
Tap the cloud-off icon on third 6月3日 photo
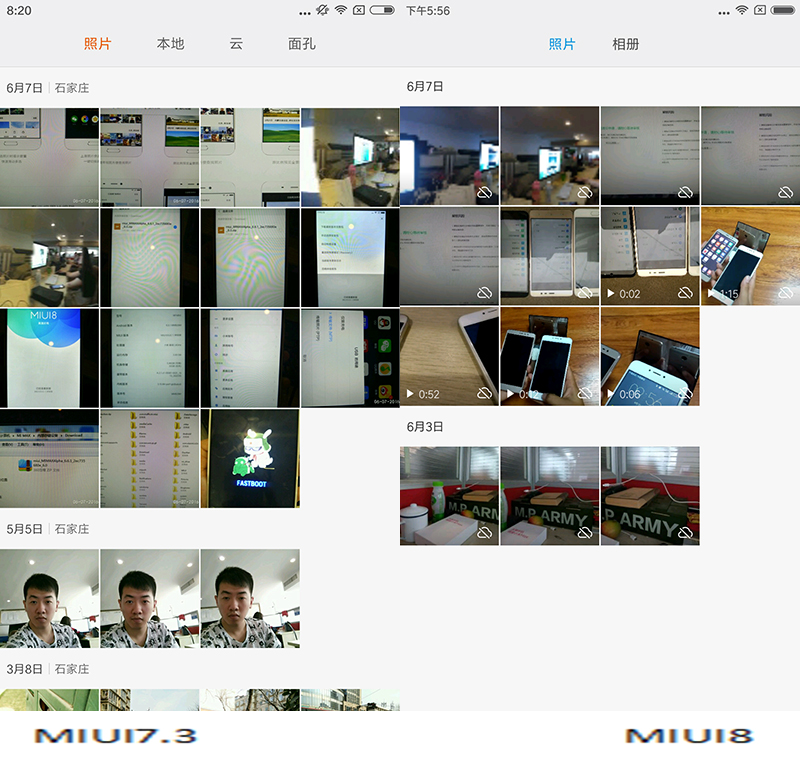(685, 533)
